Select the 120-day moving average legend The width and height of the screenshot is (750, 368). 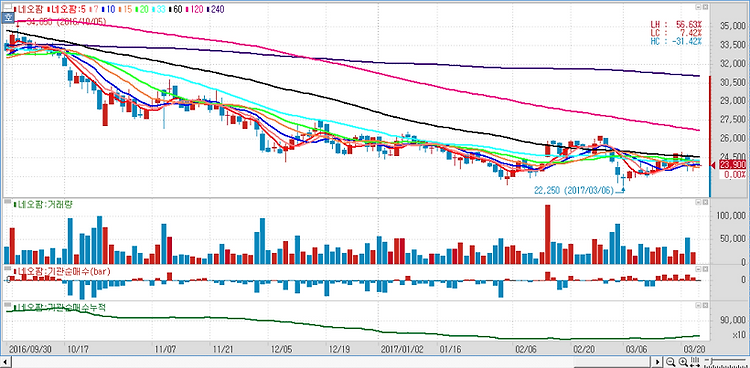pyautogui.click(x=195, y=9)
